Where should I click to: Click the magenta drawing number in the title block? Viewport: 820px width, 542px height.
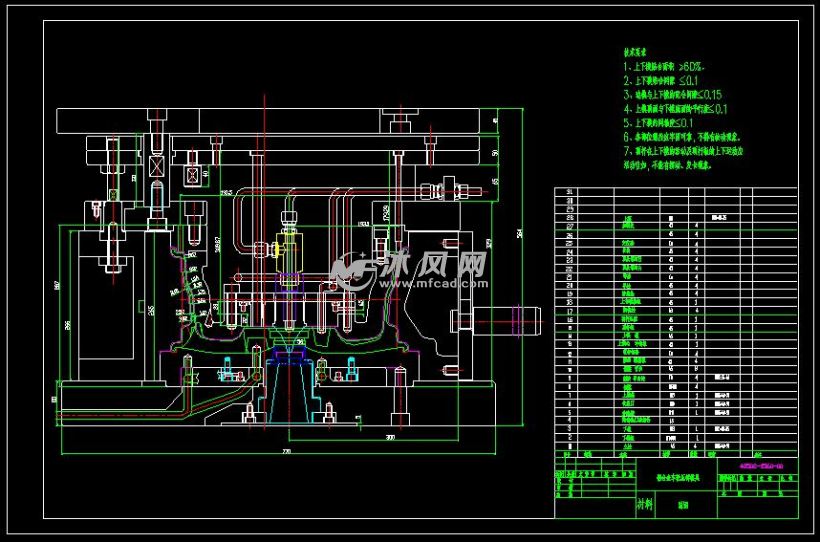pyautogui.click(x=760, y=466)
